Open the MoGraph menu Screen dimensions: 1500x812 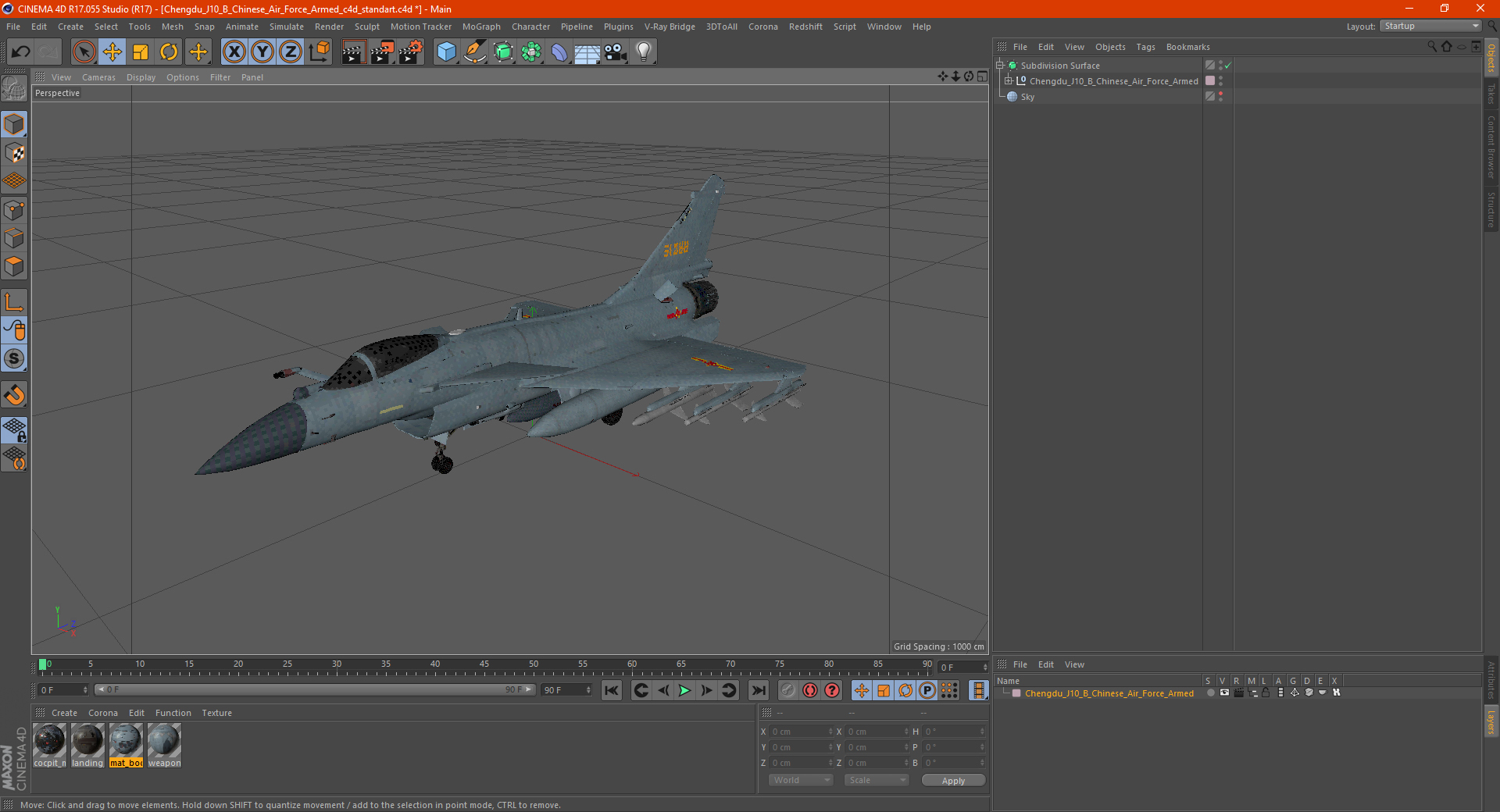tap(481, 27)
